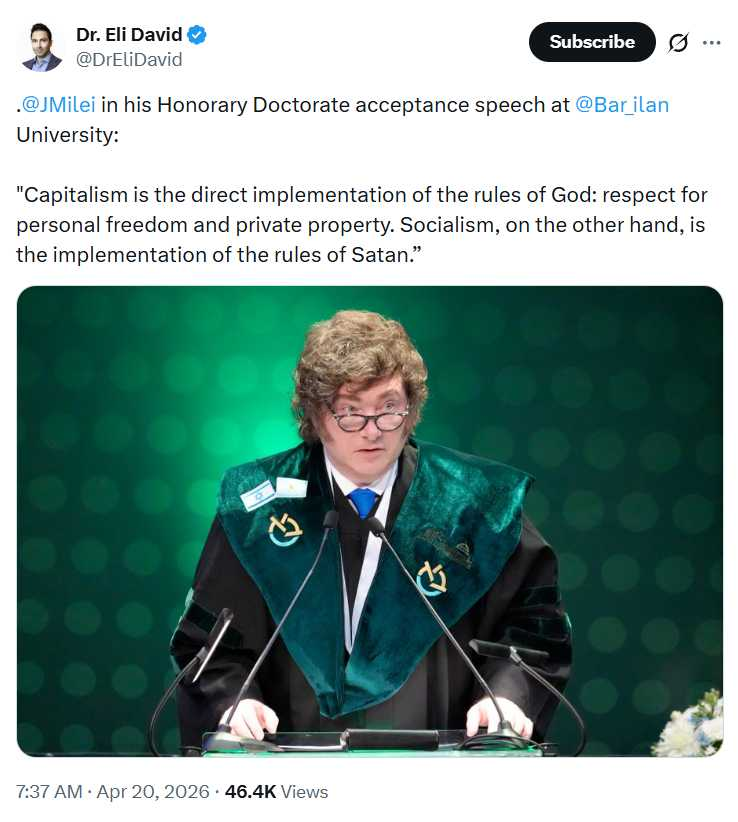Image resolution: width=738 pixels, height=822 pixels.
Task: Click the 46.4K view count
Action: click(250, 791)
